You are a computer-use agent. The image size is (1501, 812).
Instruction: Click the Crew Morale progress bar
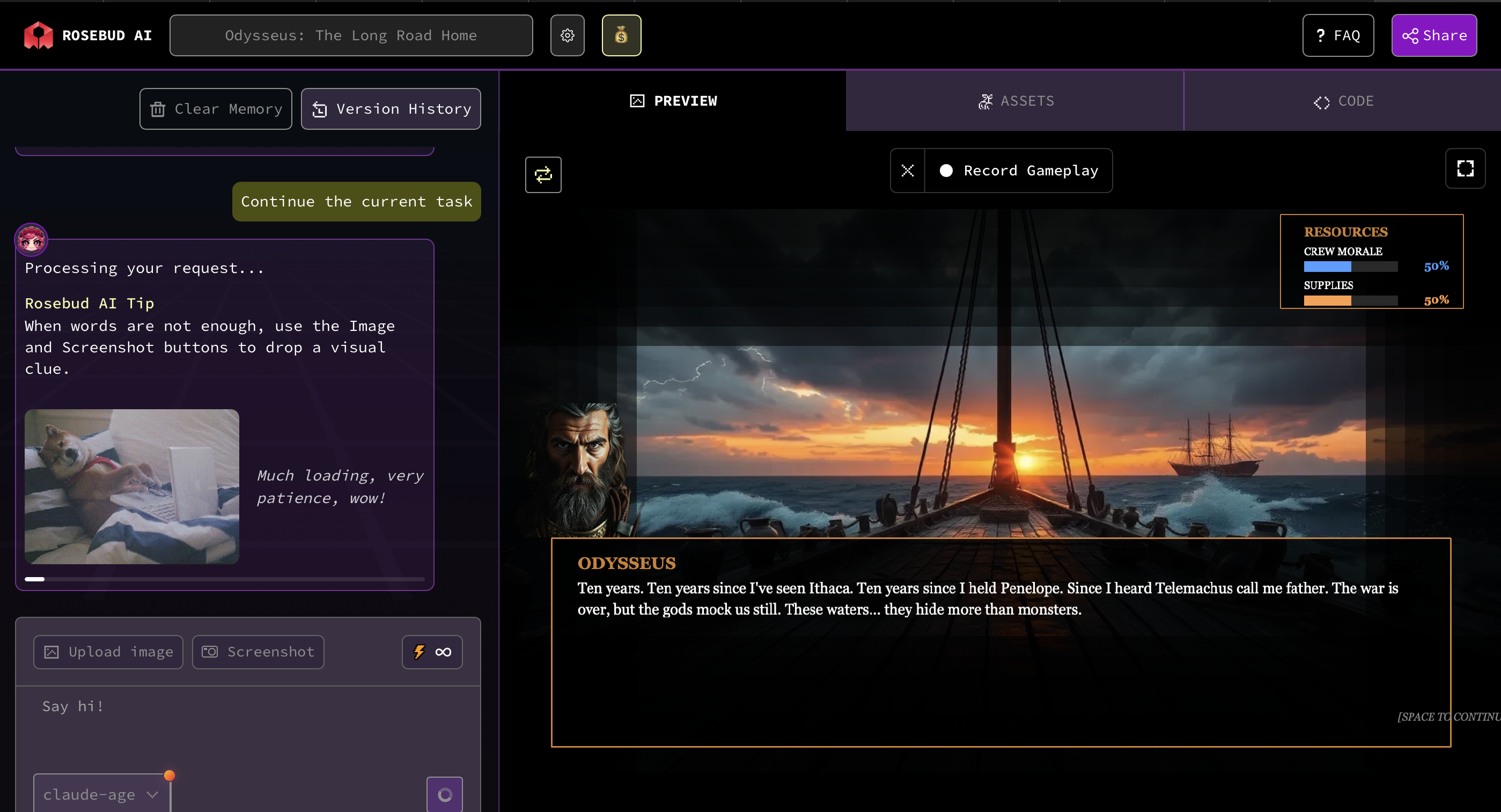click(x=1350, y=266)
